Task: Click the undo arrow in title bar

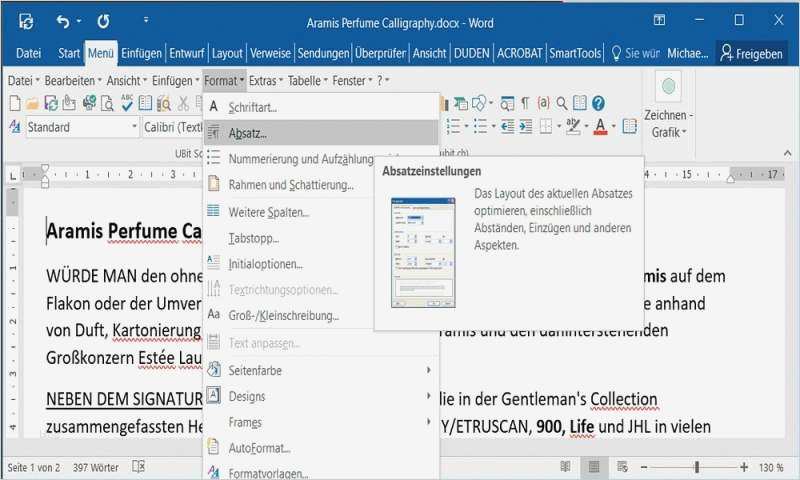Action: pyautogui.click(x=62, y=21)
